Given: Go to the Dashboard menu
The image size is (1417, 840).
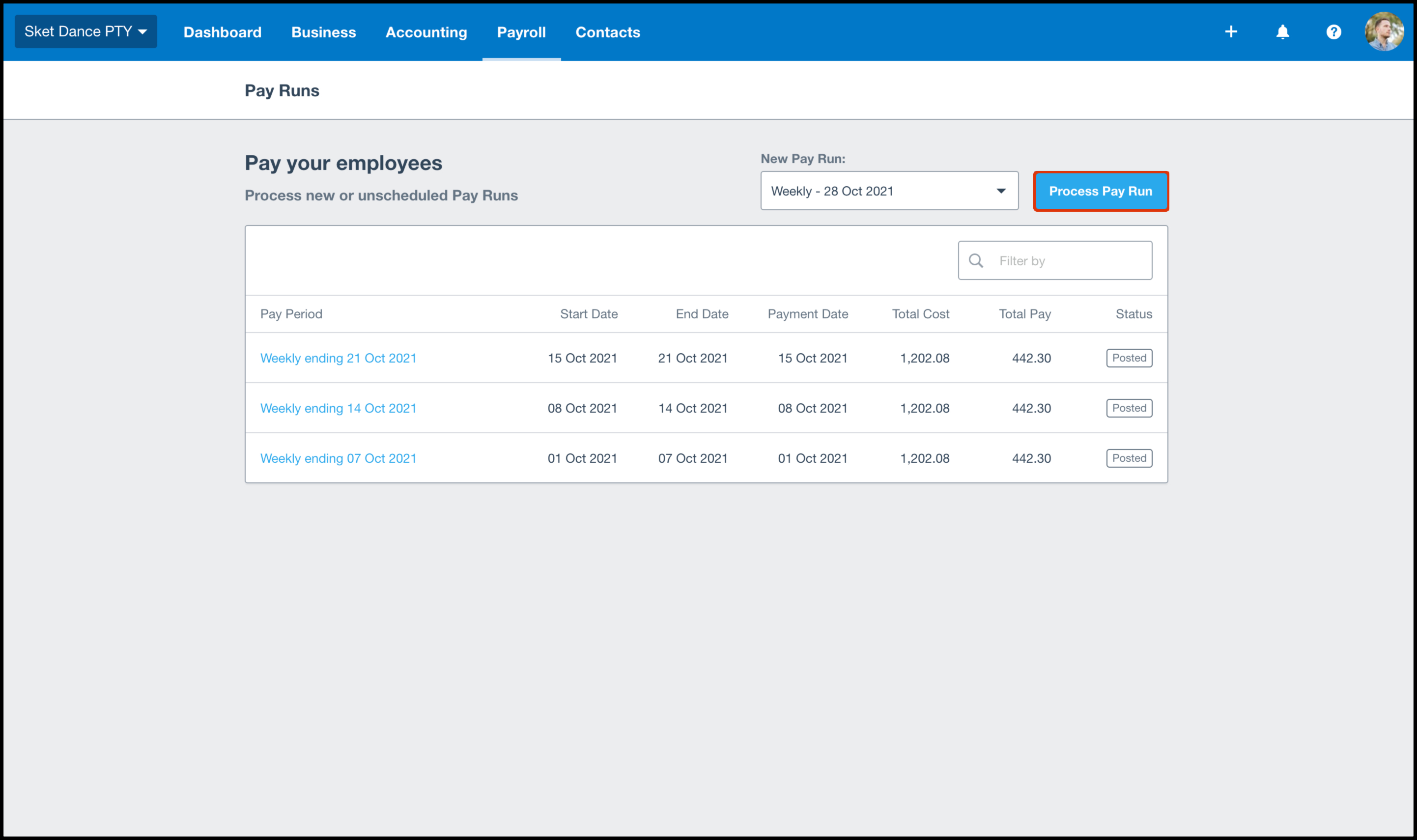Looking at the screenshot, I should click(x=222, y=32).
